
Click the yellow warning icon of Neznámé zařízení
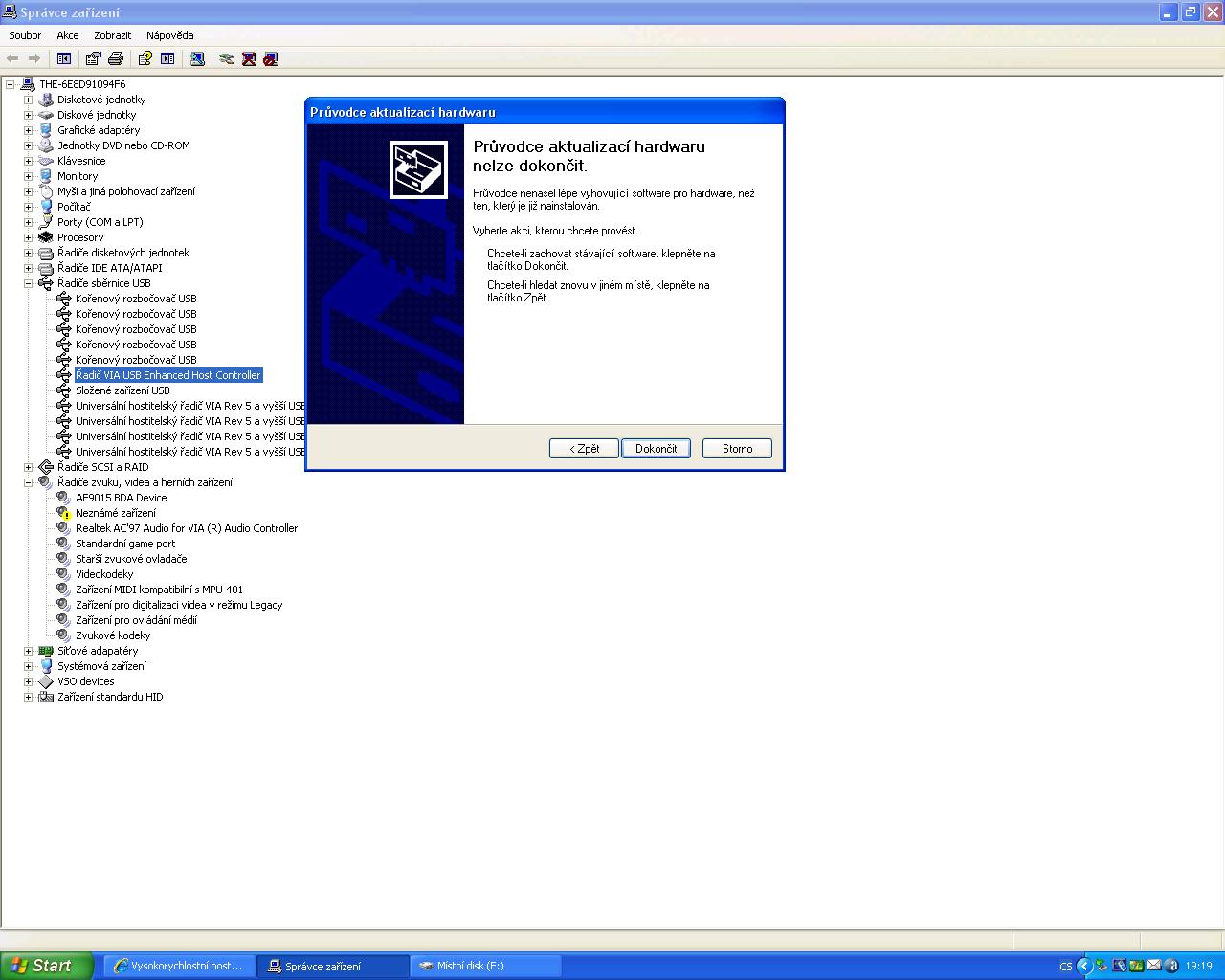(64, 513)
